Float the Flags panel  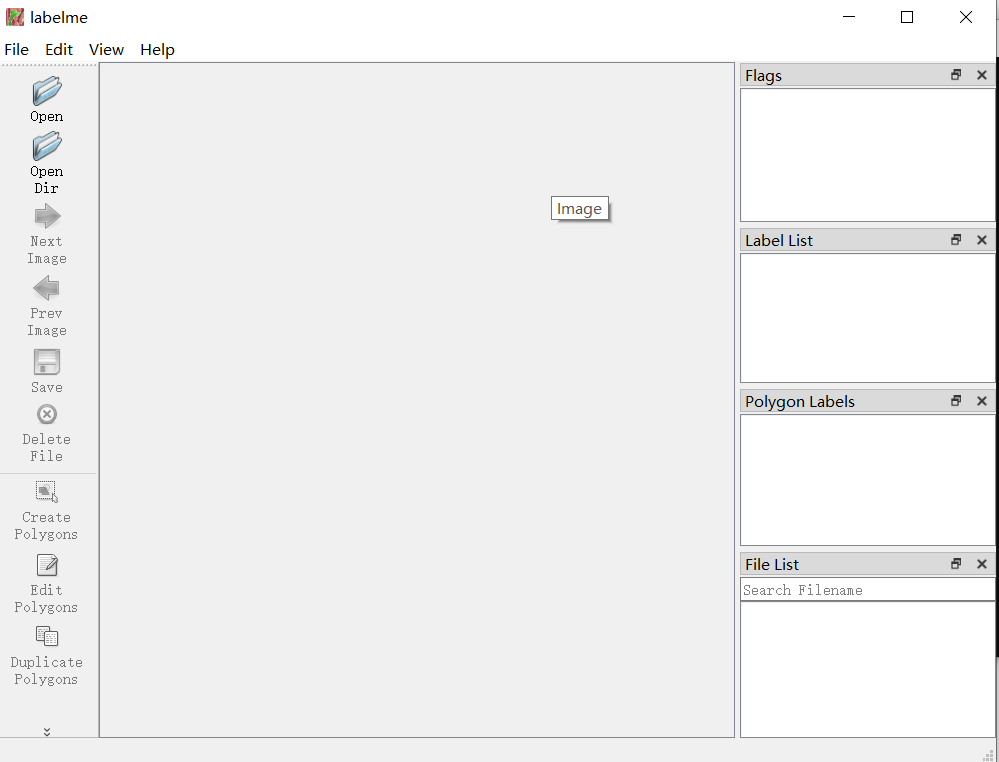pyautogui.click(x=956, y=75)
